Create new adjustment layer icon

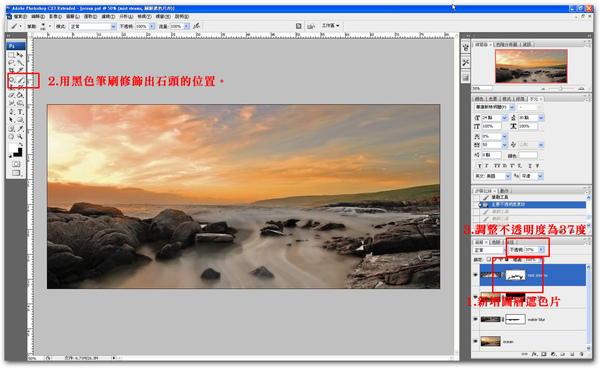553,354
